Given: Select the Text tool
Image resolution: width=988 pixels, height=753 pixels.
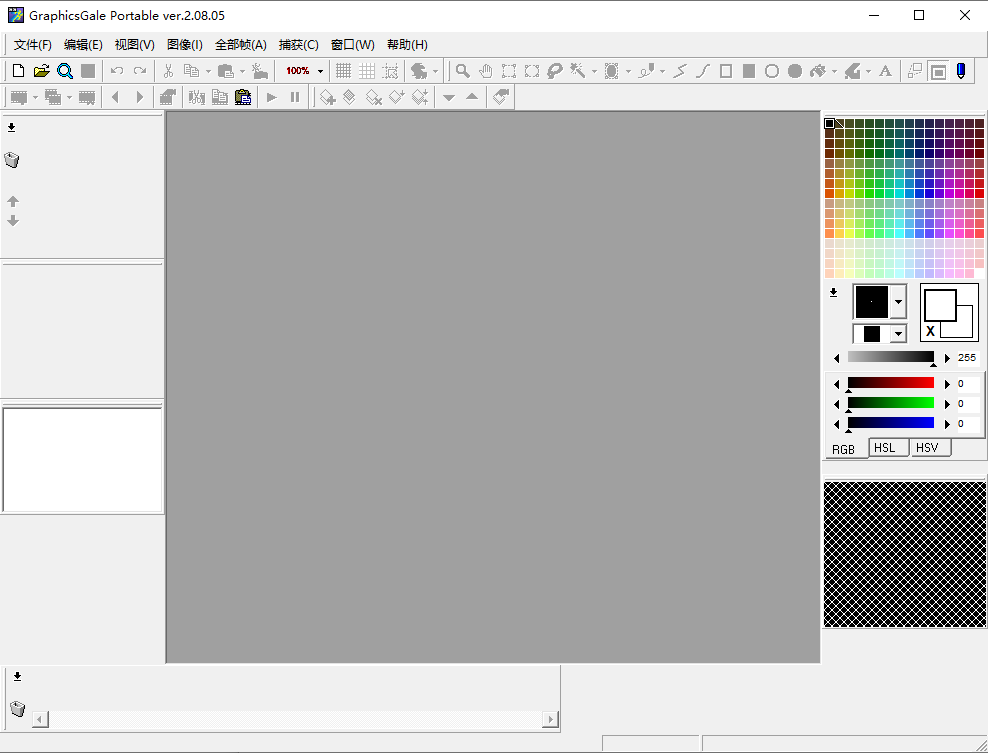Looking at the screenshot, I should (x=885, y=71).
